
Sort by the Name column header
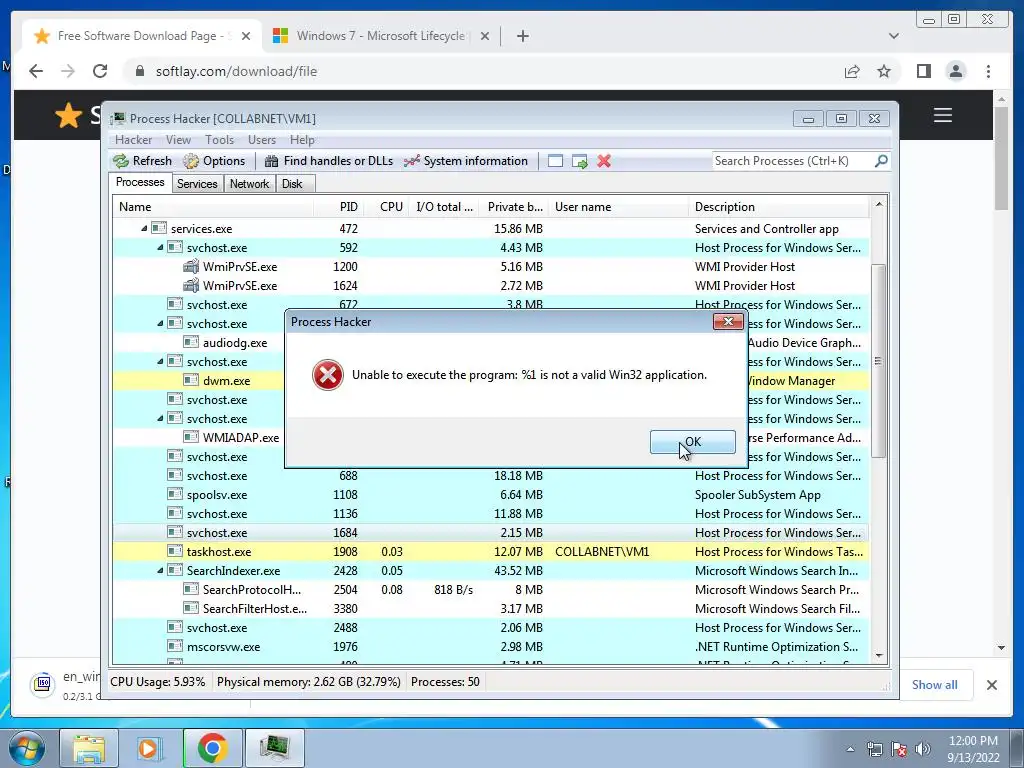coord(213,207)
